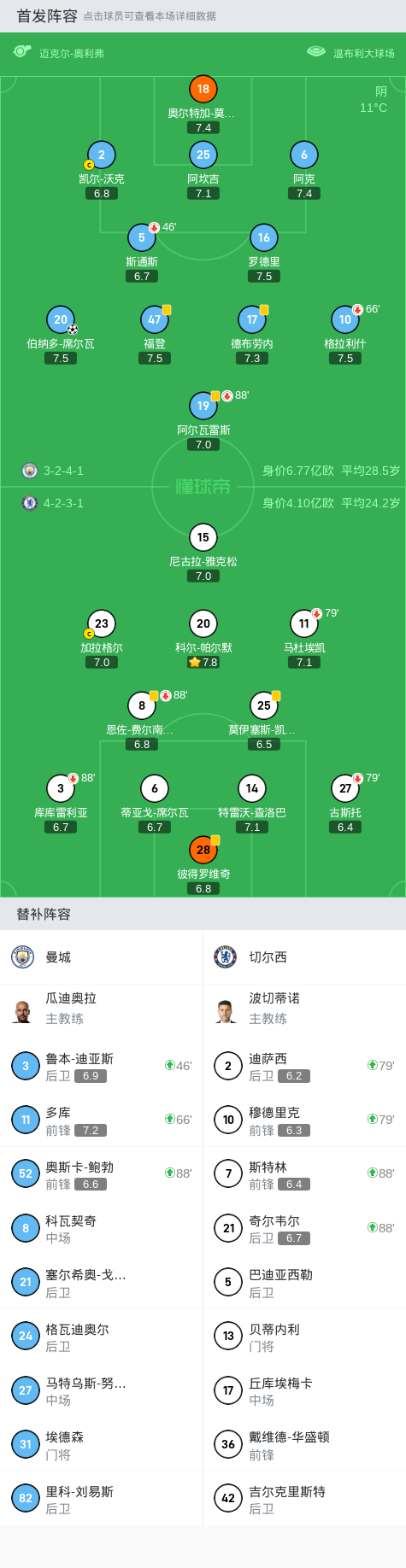The height and width of the screenshot is (1568, 406).
Task: Tap Chelsea crest beside 4-2-3-1 formation
Action: 29,503
